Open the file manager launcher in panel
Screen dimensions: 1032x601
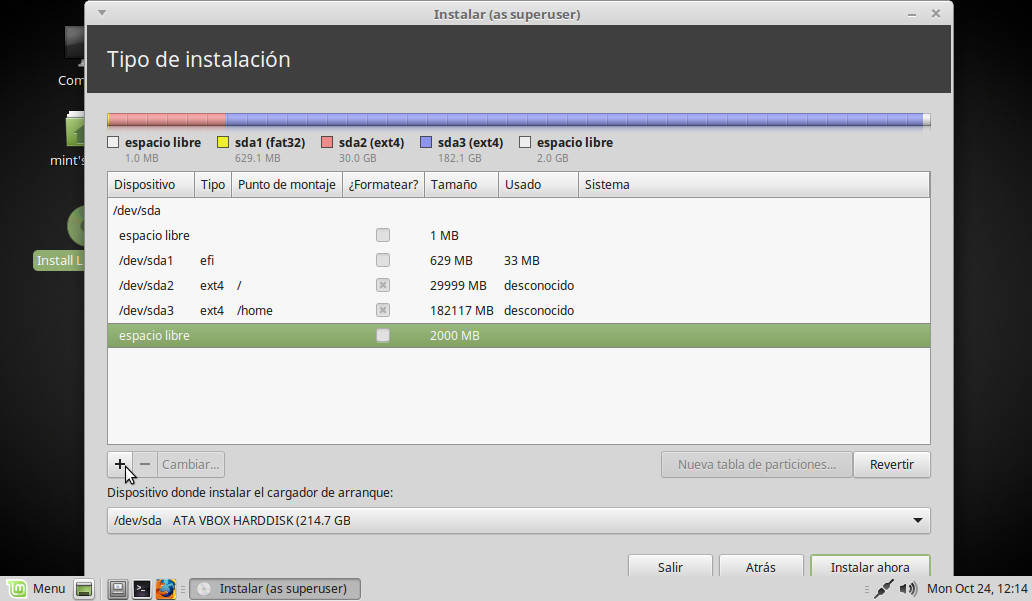[118, 589]
